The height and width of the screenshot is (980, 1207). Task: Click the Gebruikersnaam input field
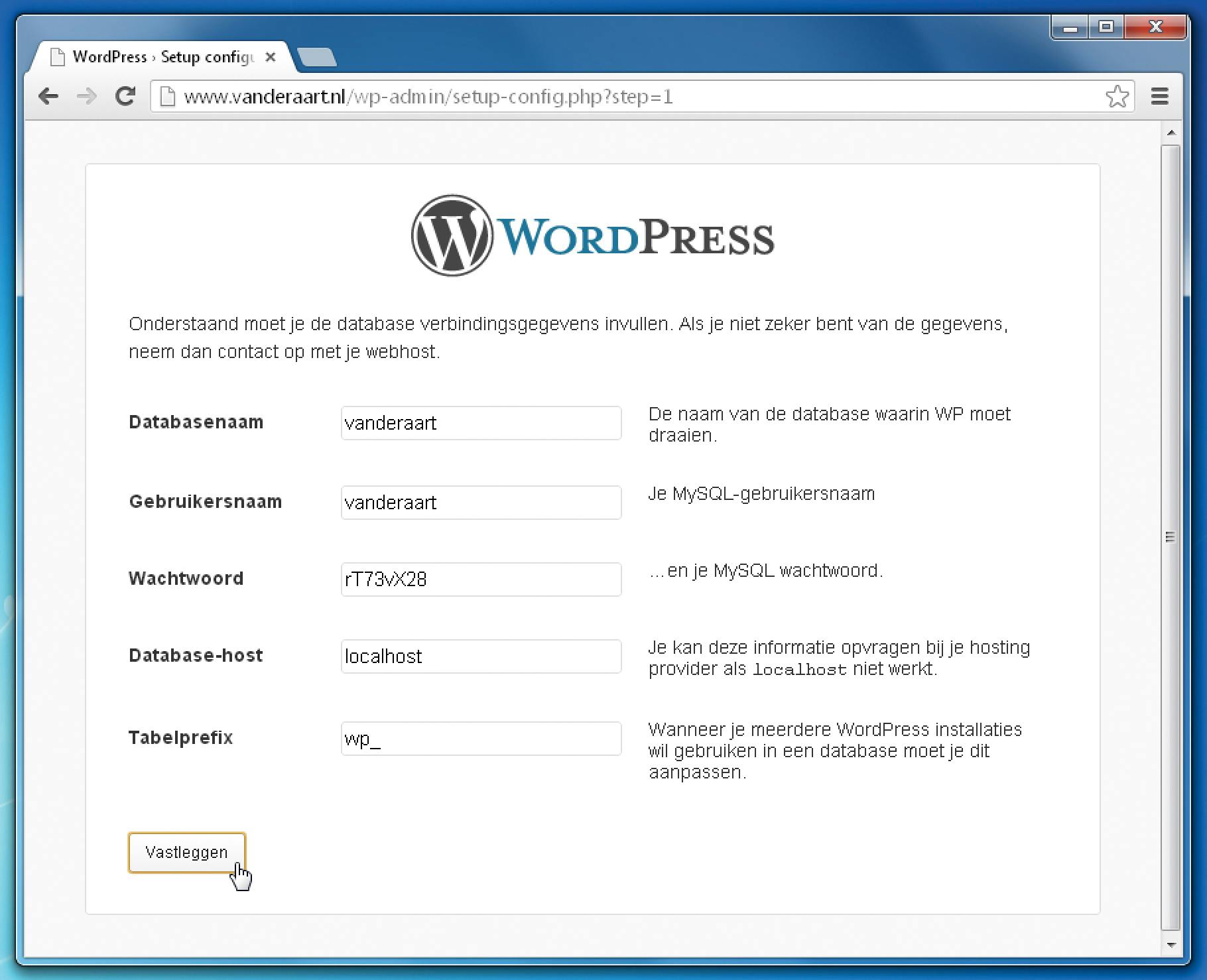coord(481,503)
